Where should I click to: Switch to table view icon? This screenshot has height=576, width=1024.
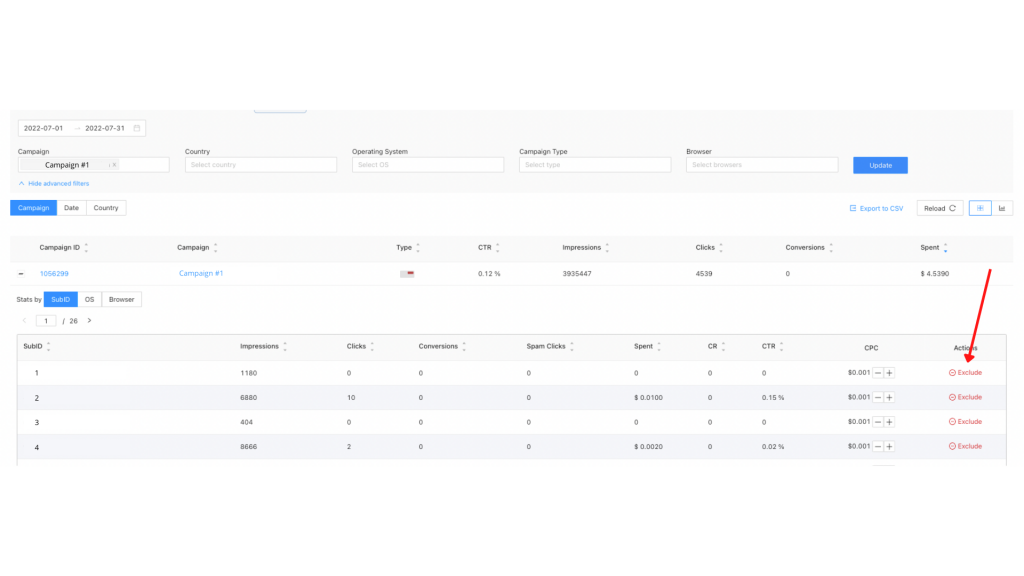979,208
